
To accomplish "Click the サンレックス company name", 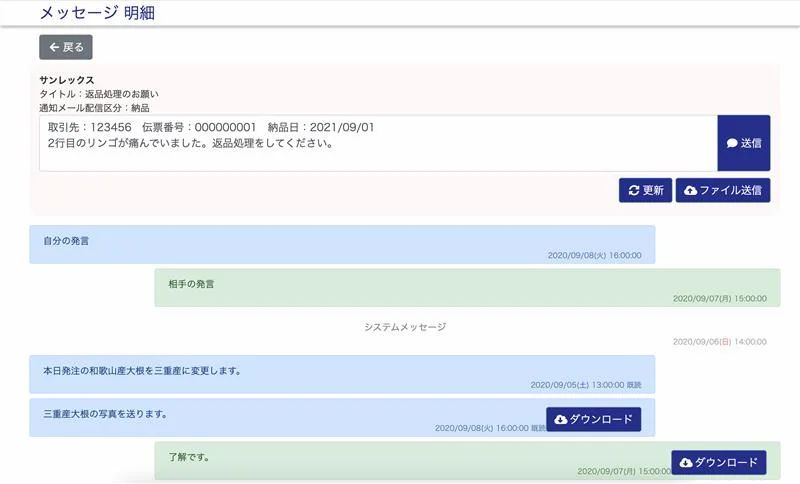I will click(67, 80).
